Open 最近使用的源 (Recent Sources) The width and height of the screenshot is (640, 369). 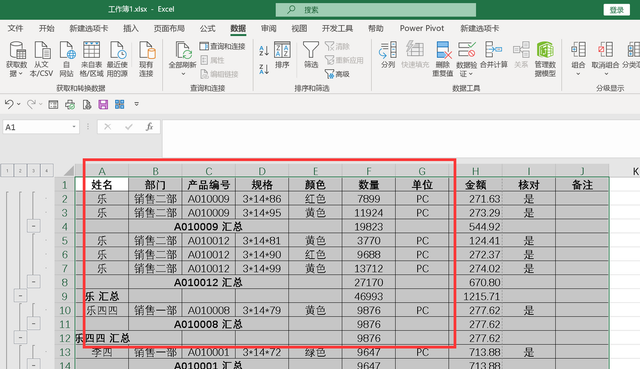click(117, 59)
